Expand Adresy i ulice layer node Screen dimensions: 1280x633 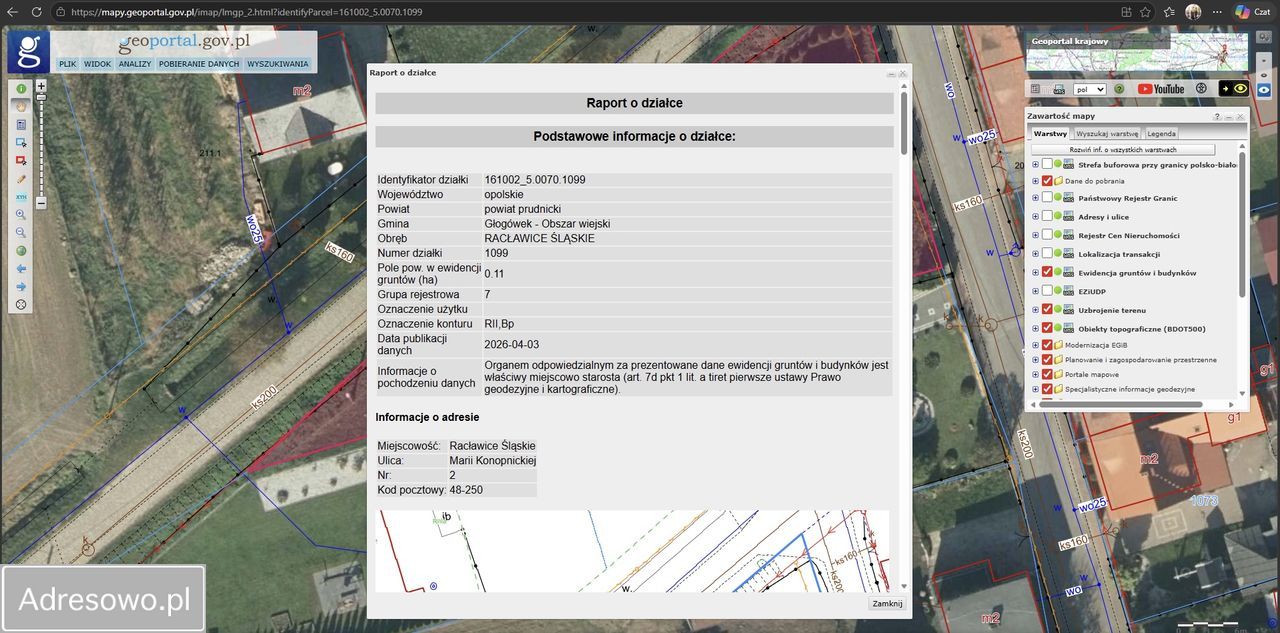[1035, 217]
